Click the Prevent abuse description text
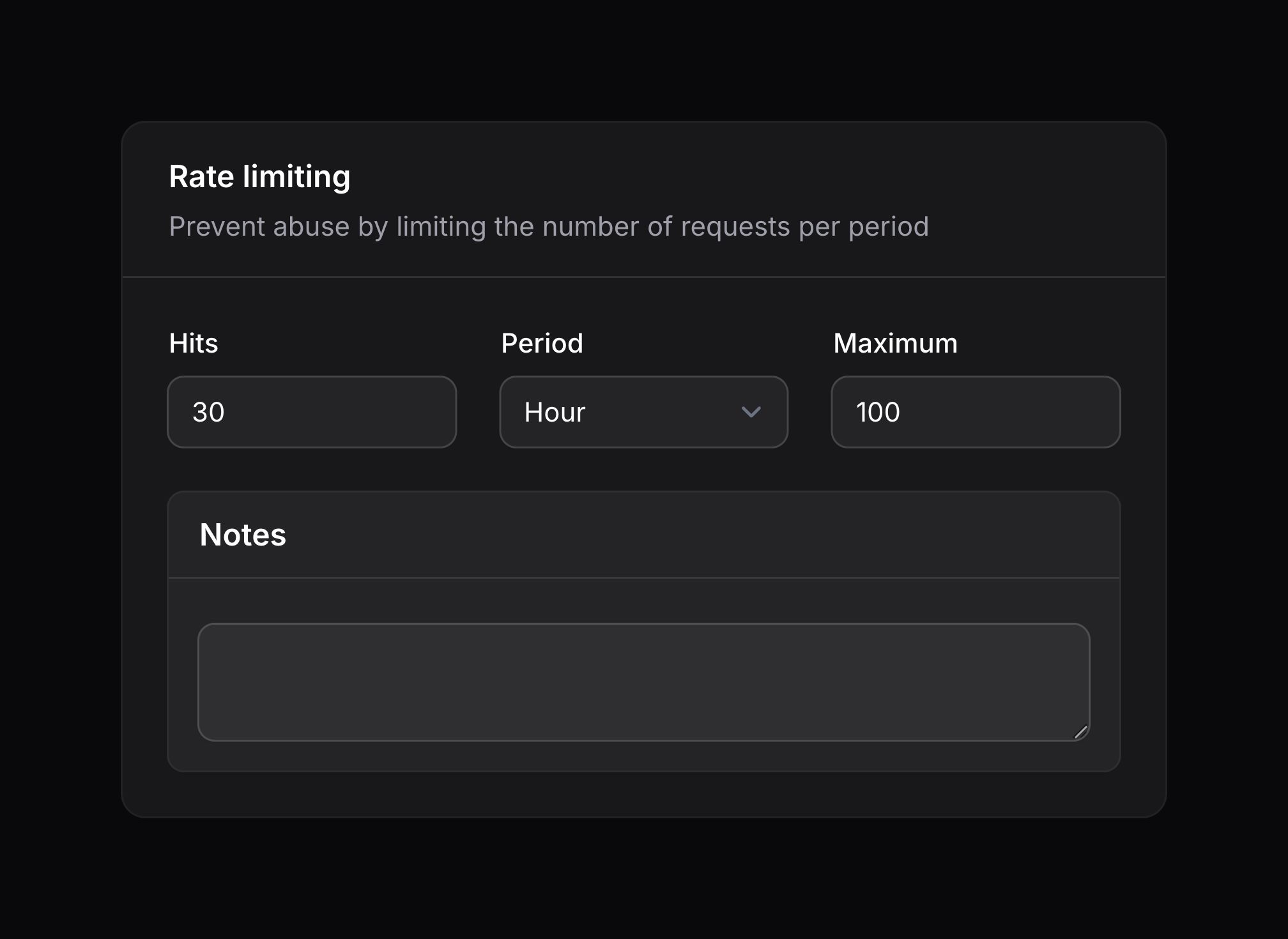 coord(548,227)
